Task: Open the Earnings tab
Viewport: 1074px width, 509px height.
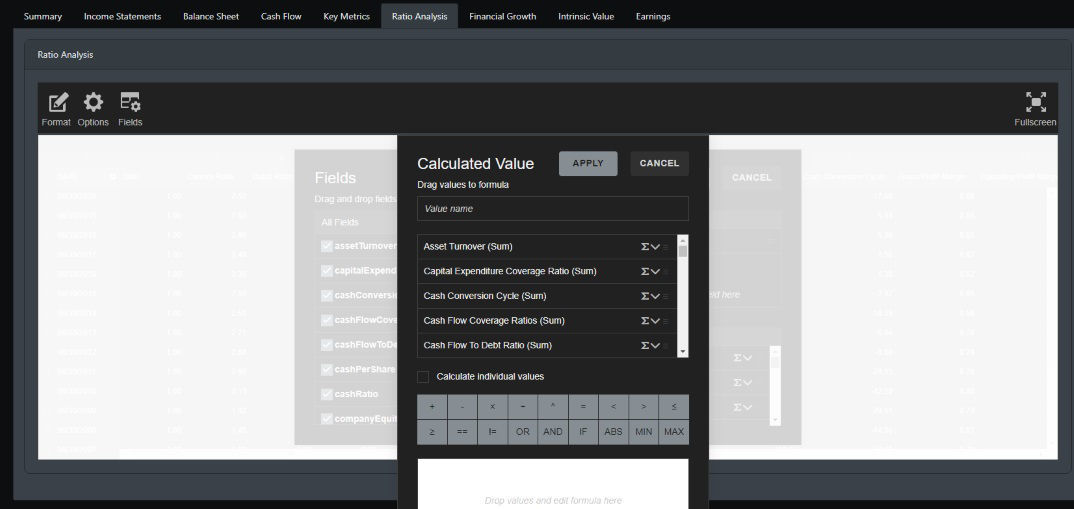Action: coord(653,16)
